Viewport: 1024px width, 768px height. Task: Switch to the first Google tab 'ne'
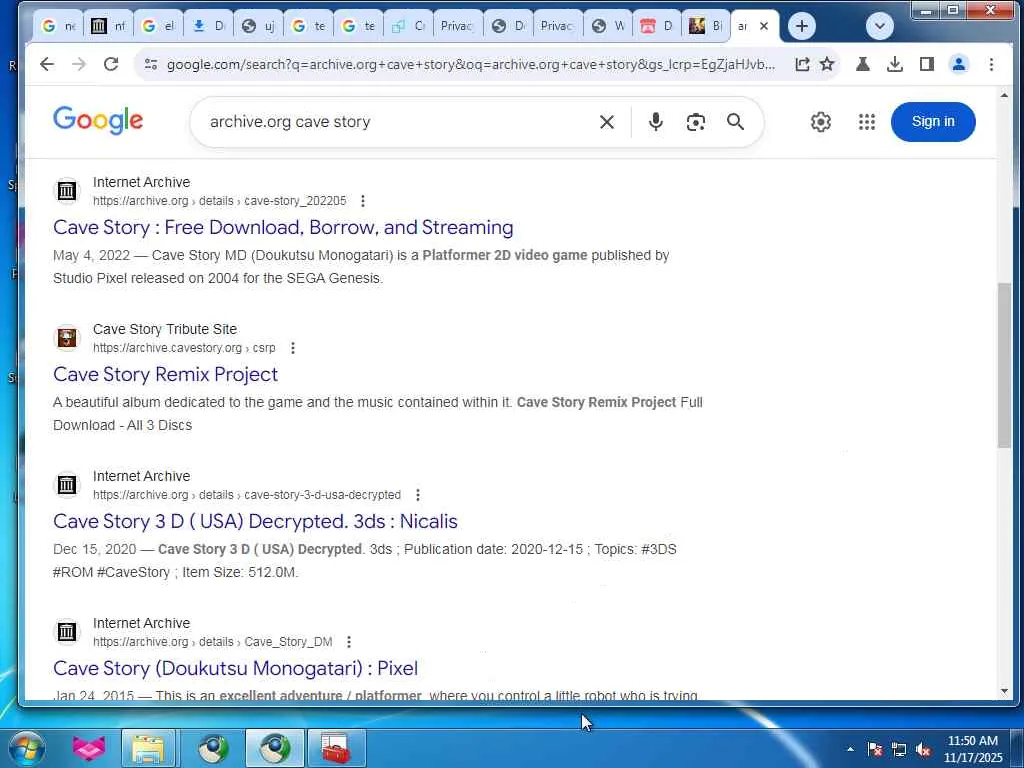[58, 26]
